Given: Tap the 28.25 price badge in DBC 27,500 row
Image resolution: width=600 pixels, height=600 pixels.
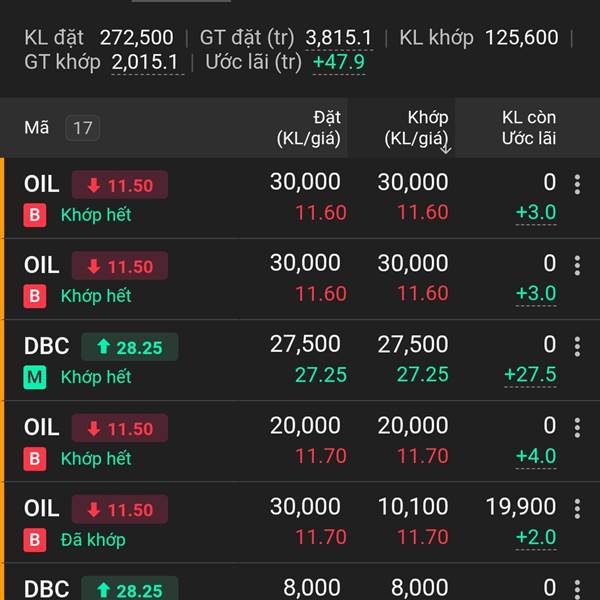Looking at the screenshot, I should point(130,347).
